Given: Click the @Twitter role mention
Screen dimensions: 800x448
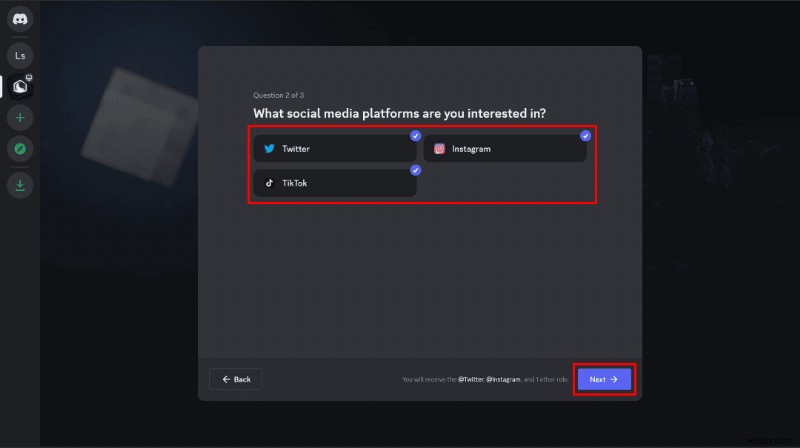Looking at the screenshot, I should [470, 380].
